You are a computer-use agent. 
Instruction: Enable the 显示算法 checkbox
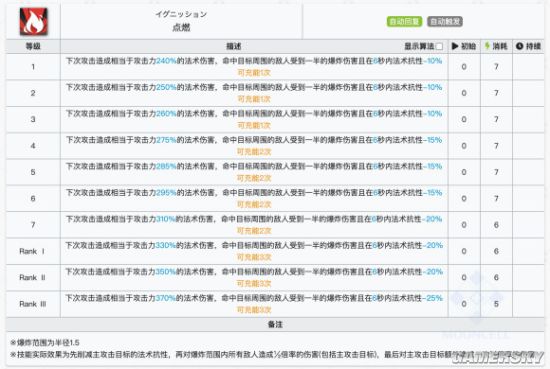pos(439,46)
